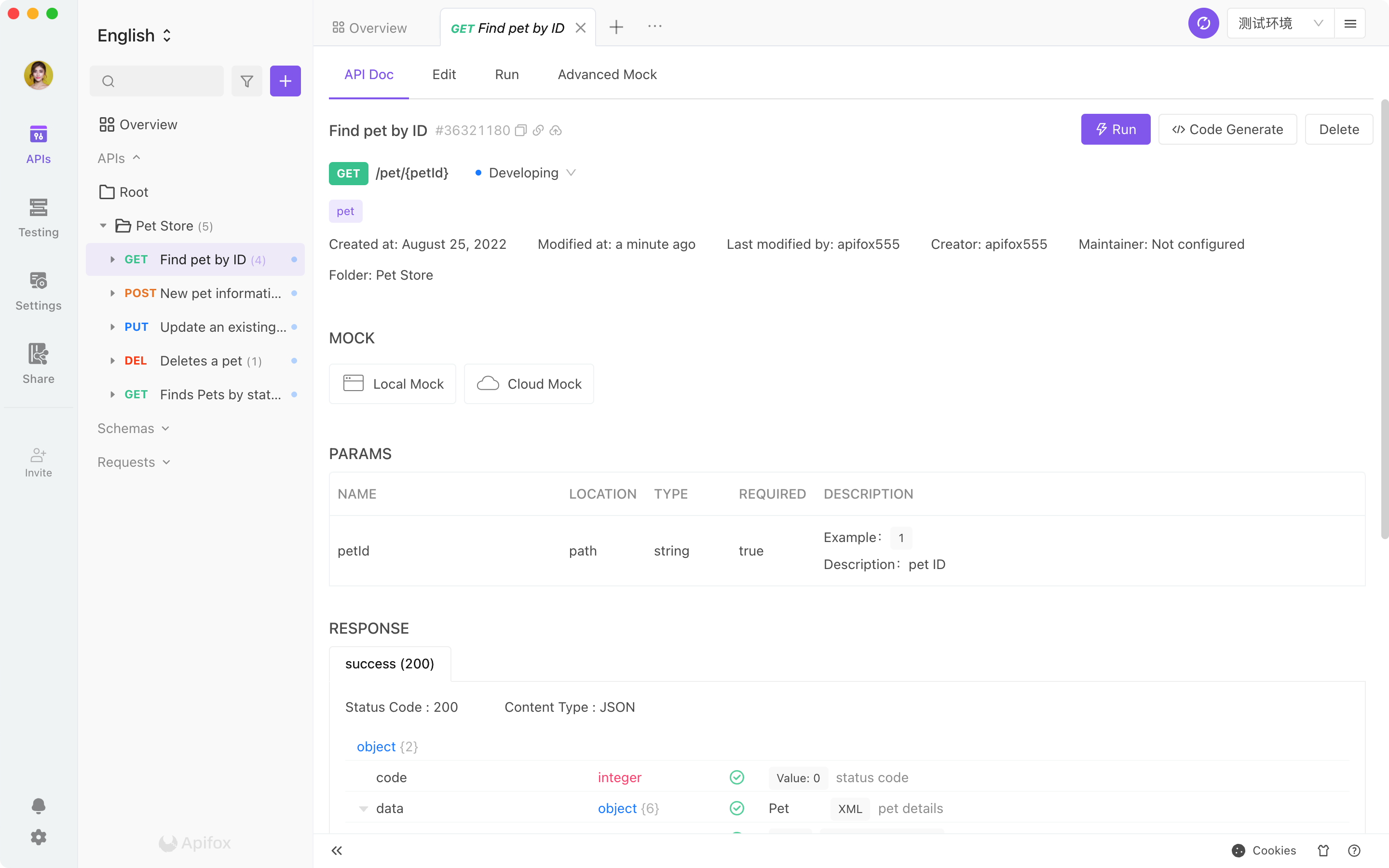Open notifications bell icon
The width and height of the screenshot is (1389, 868).
click(x=39, y=805)
